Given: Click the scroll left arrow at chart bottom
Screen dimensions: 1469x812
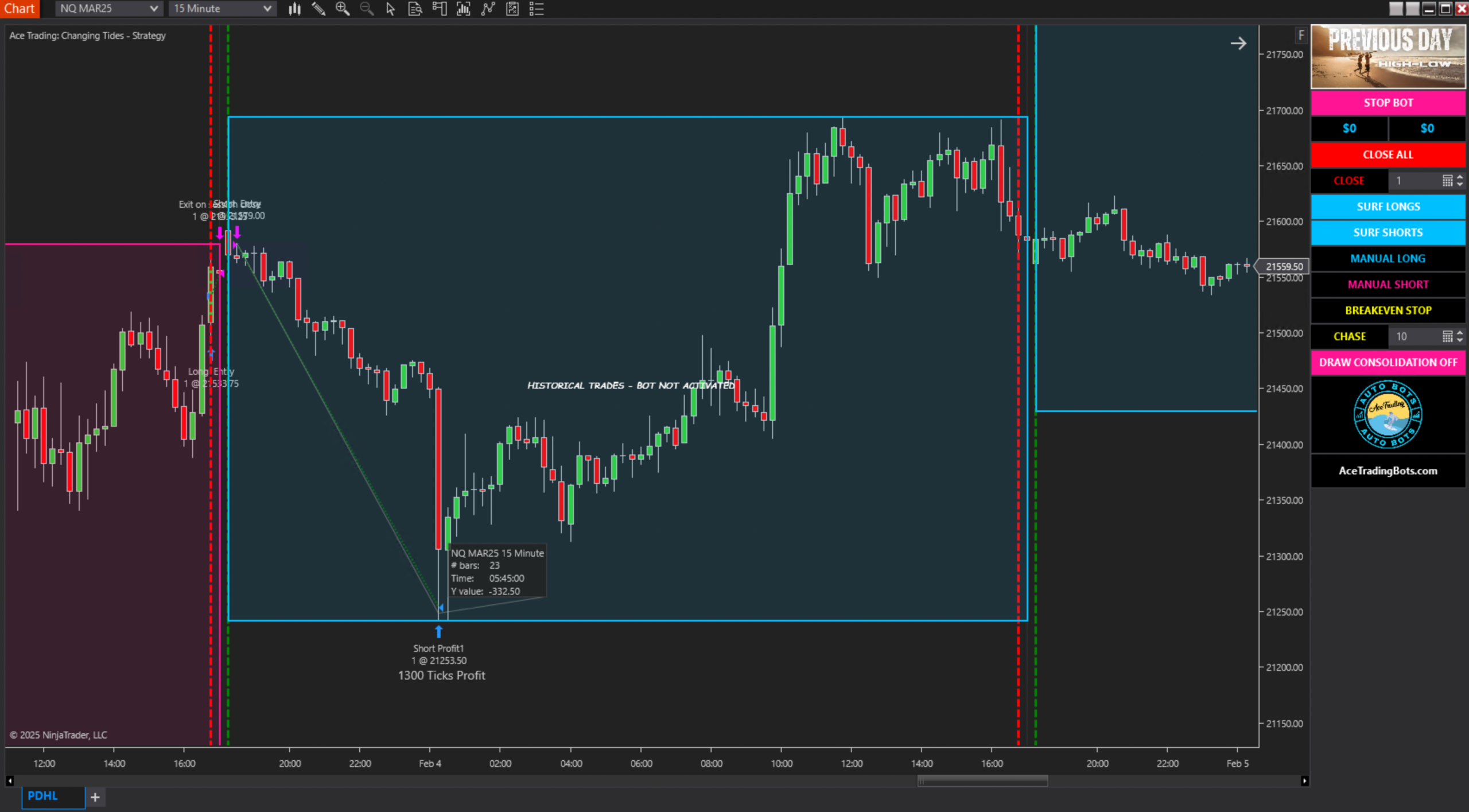Looking at the screenshot, I should 10,780.
